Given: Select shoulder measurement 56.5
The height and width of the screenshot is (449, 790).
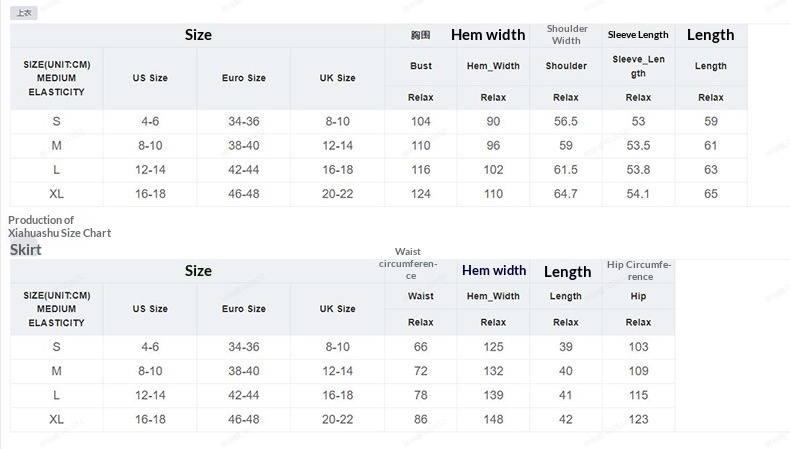Looking at the screenshot, I should coord(566,121).
